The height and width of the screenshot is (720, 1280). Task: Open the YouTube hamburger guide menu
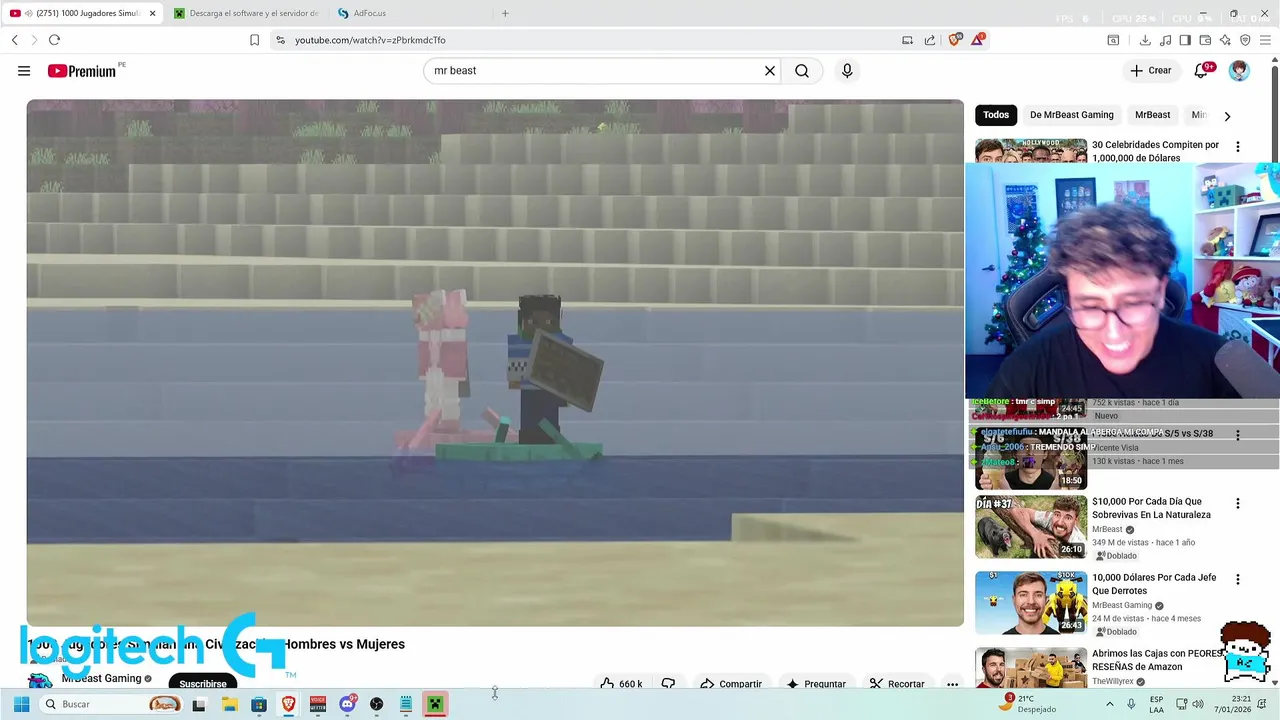point(24,71)
